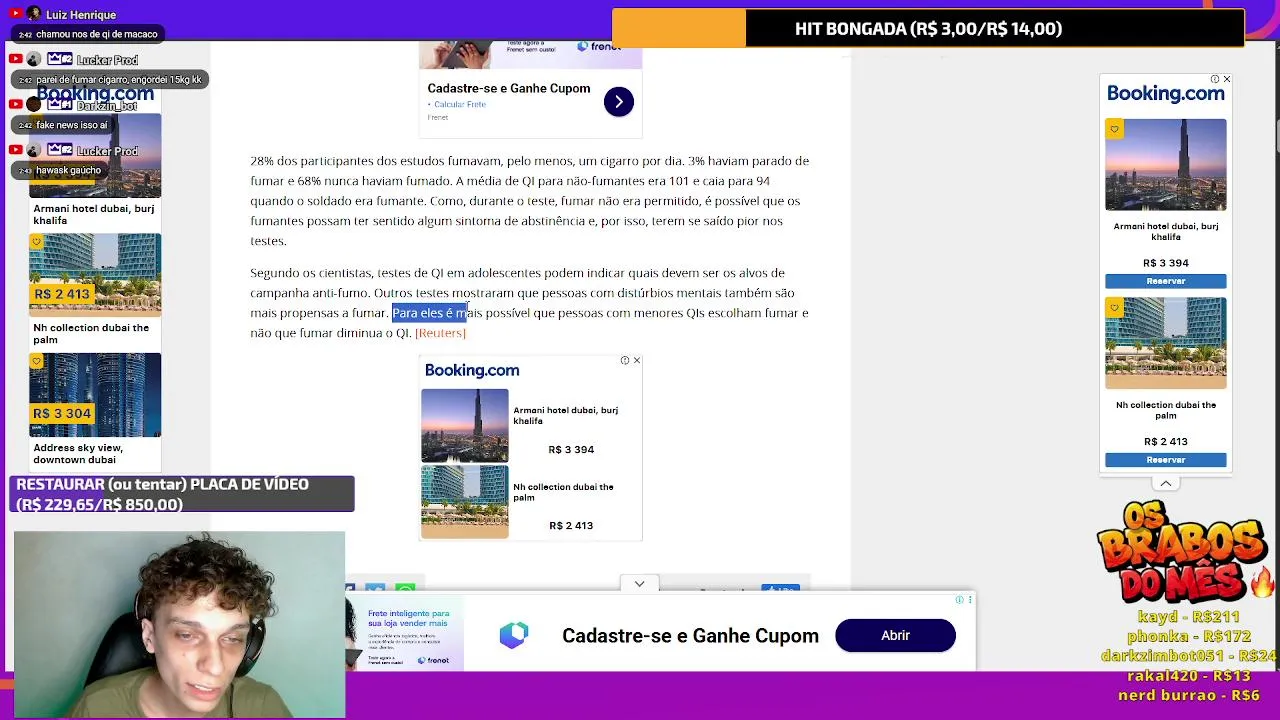This screenshot has width=1280, height=720.
Task: Click 'Armani hotel dubai, burj khalifa' in right ad
Action: (x=1166, y=232)
